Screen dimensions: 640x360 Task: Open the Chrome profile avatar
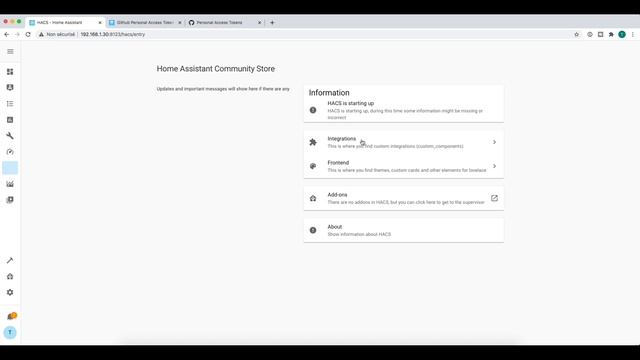click(x=622, y=35)
